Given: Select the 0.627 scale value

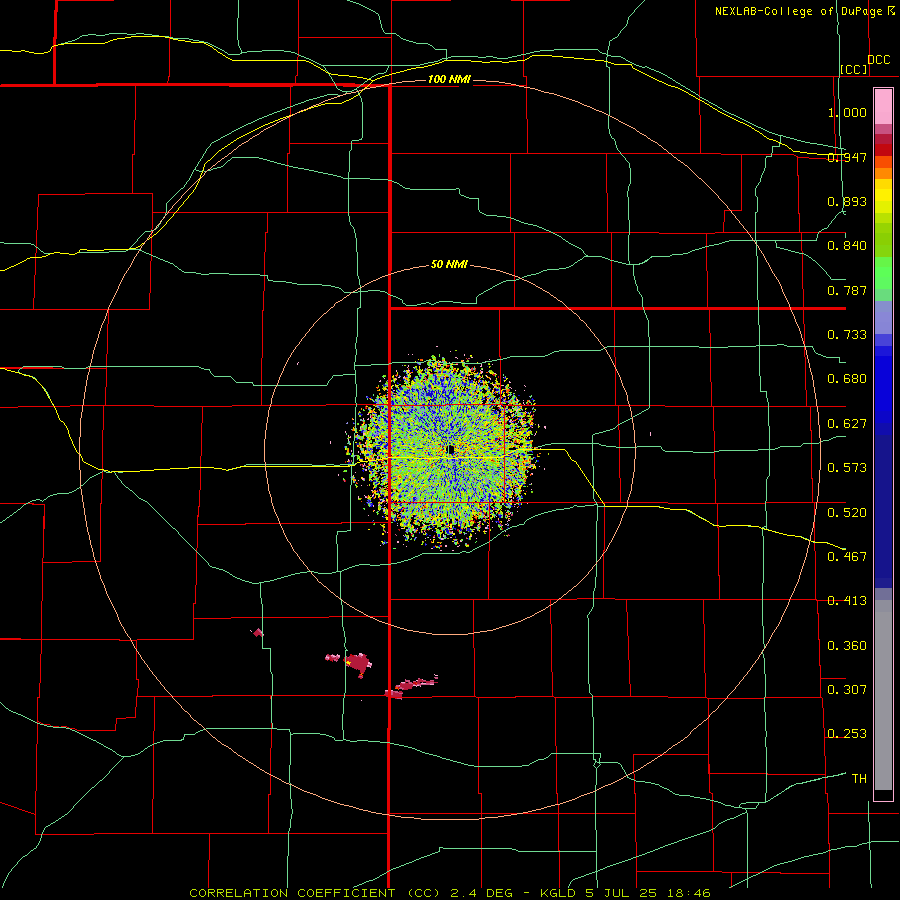Looking at the screenshot, I should [x=847, y=424].
